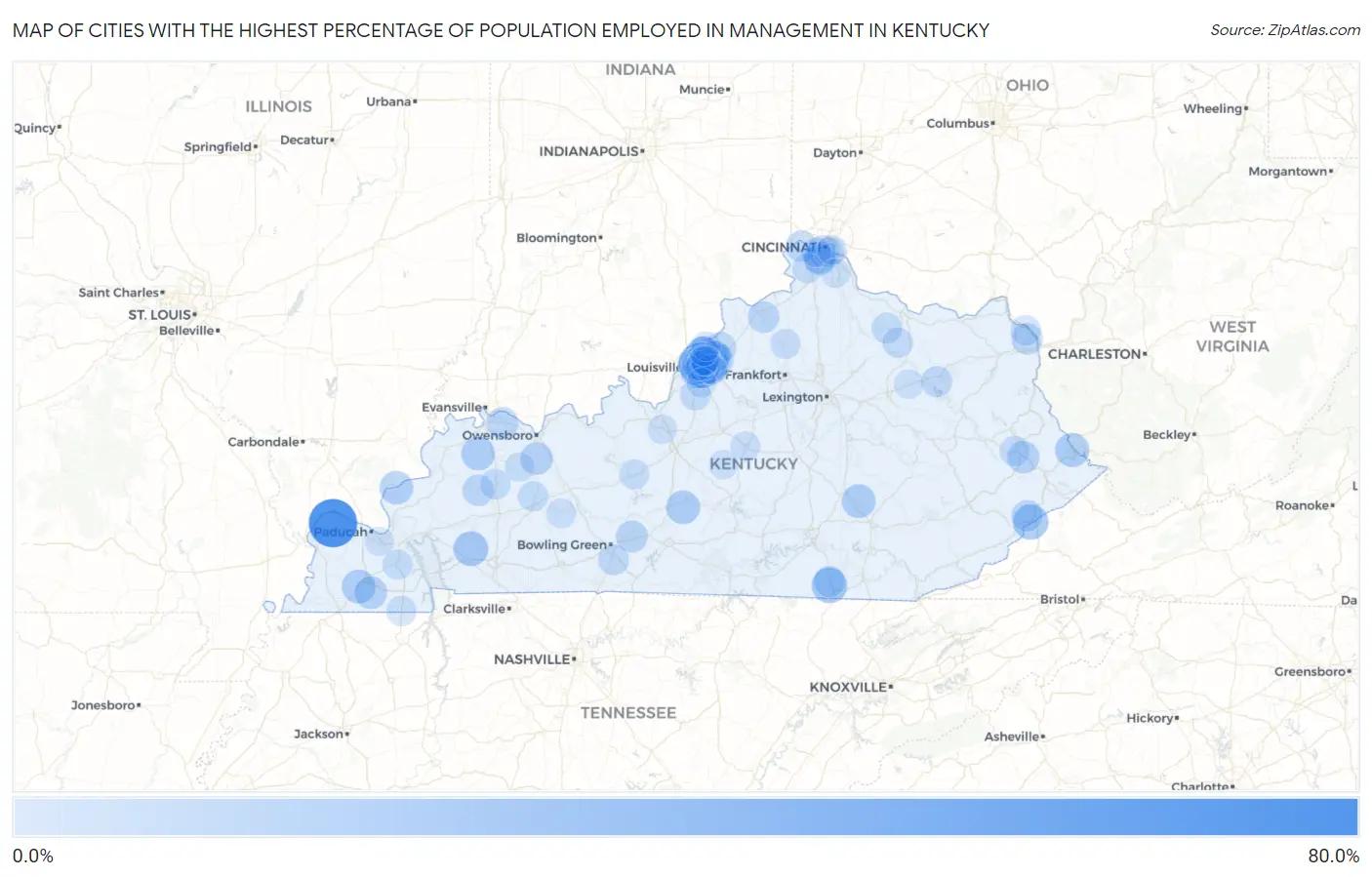Click the INDIANA state label
Screen dimensions: 1372x877
pos(640,69)
